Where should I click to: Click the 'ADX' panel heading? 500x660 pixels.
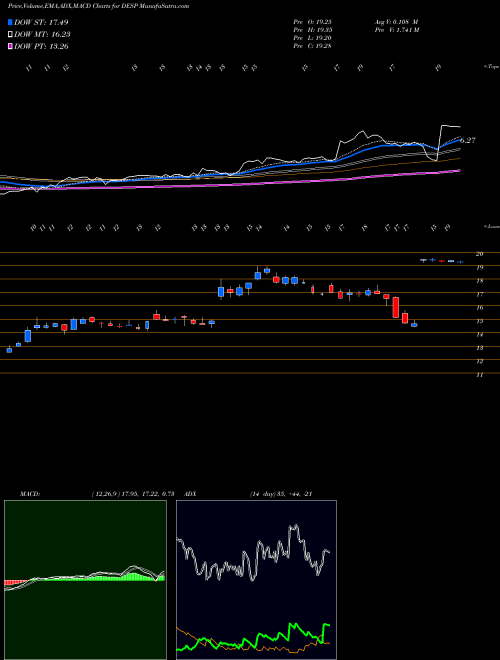(191, 494)
